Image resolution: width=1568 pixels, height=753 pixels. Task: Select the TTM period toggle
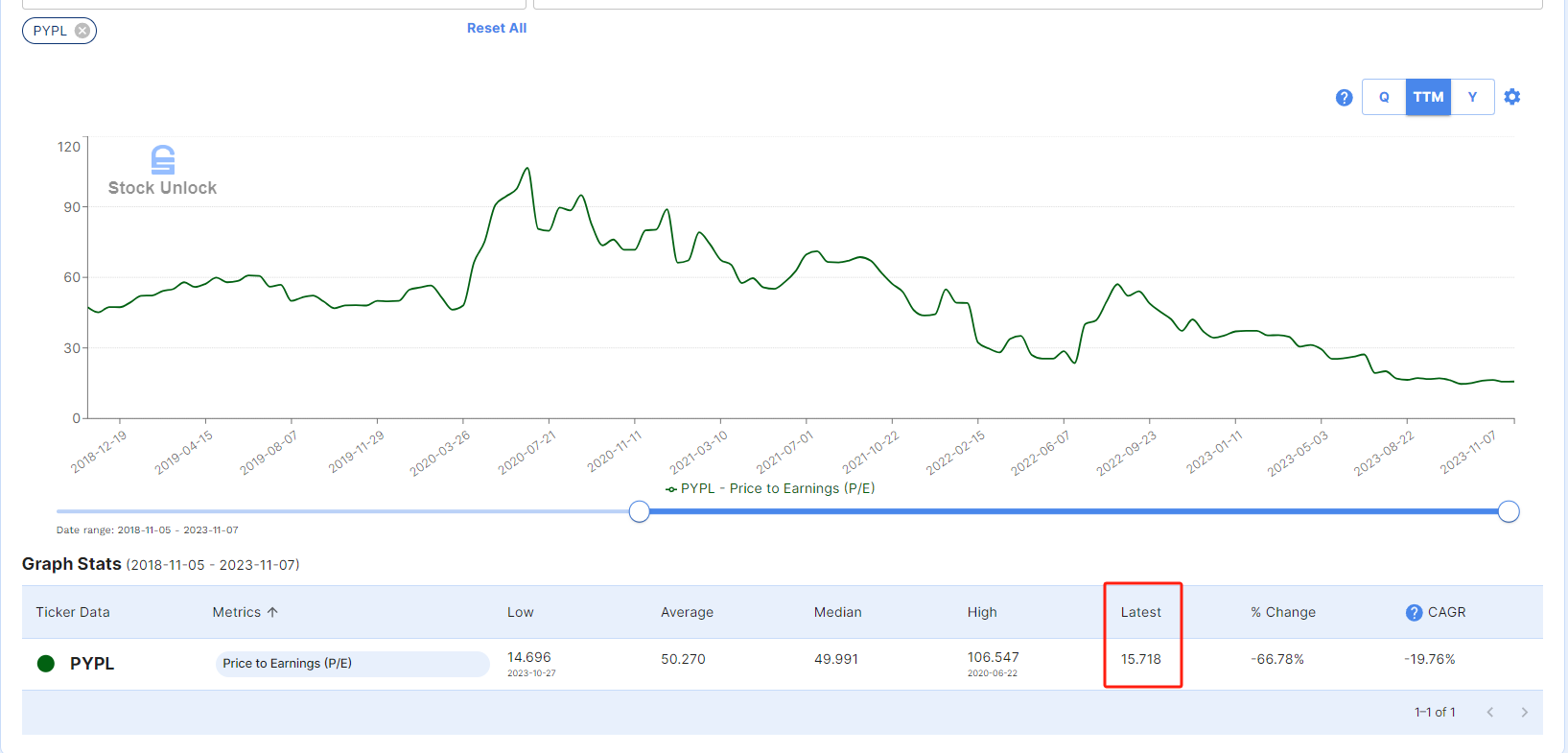point(1428,97)
